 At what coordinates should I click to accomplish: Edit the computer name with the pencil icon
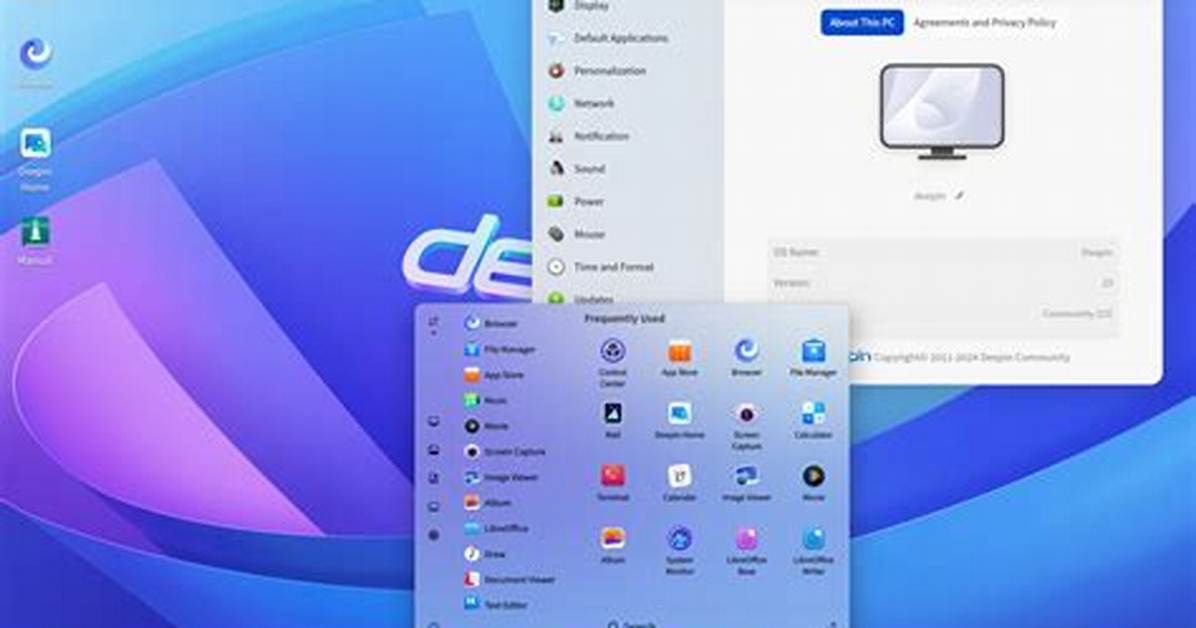[960, 196]
